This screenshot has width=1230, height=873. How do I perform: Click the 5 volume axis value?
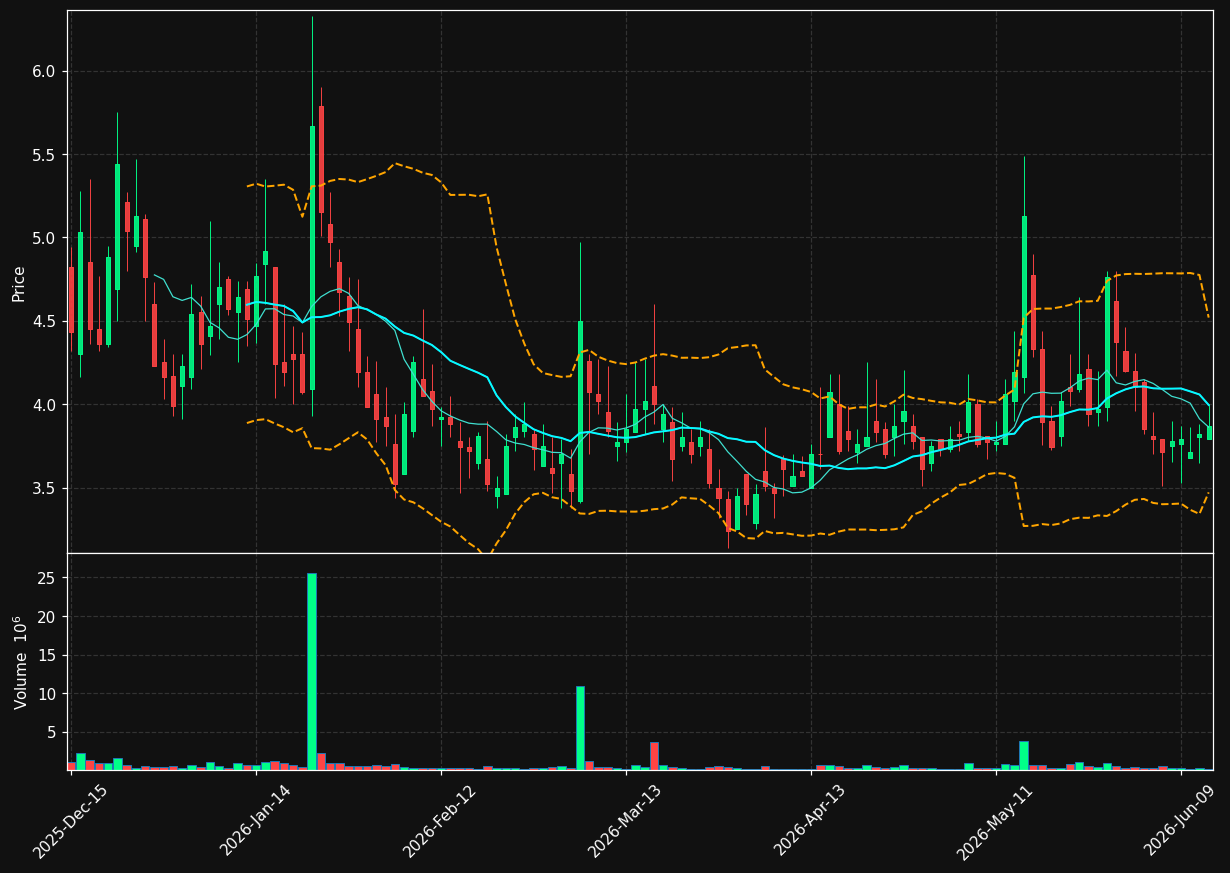[52, 732]
